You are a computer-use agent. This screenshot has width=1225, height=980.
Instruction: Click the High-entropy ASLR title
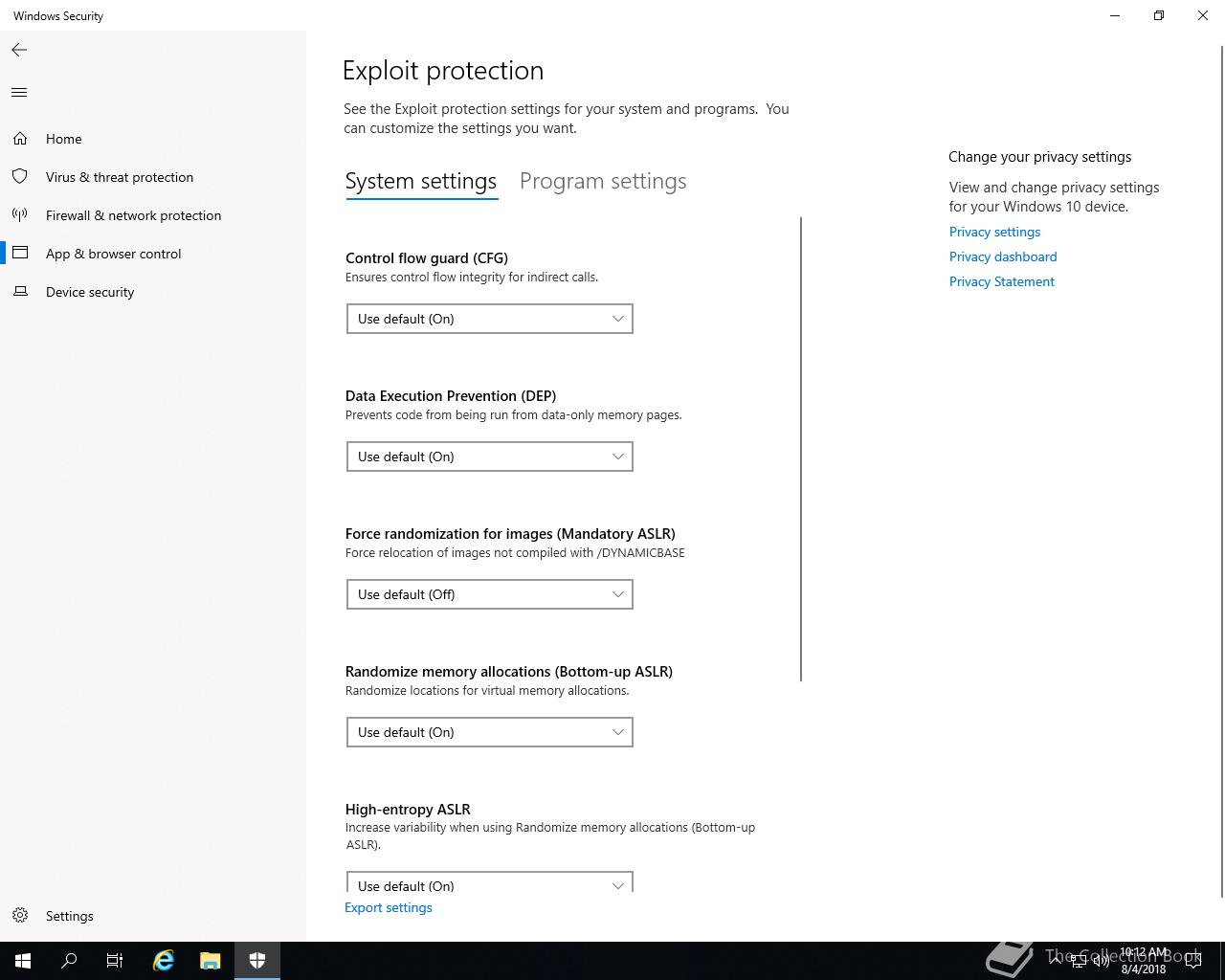pos(408,809)
